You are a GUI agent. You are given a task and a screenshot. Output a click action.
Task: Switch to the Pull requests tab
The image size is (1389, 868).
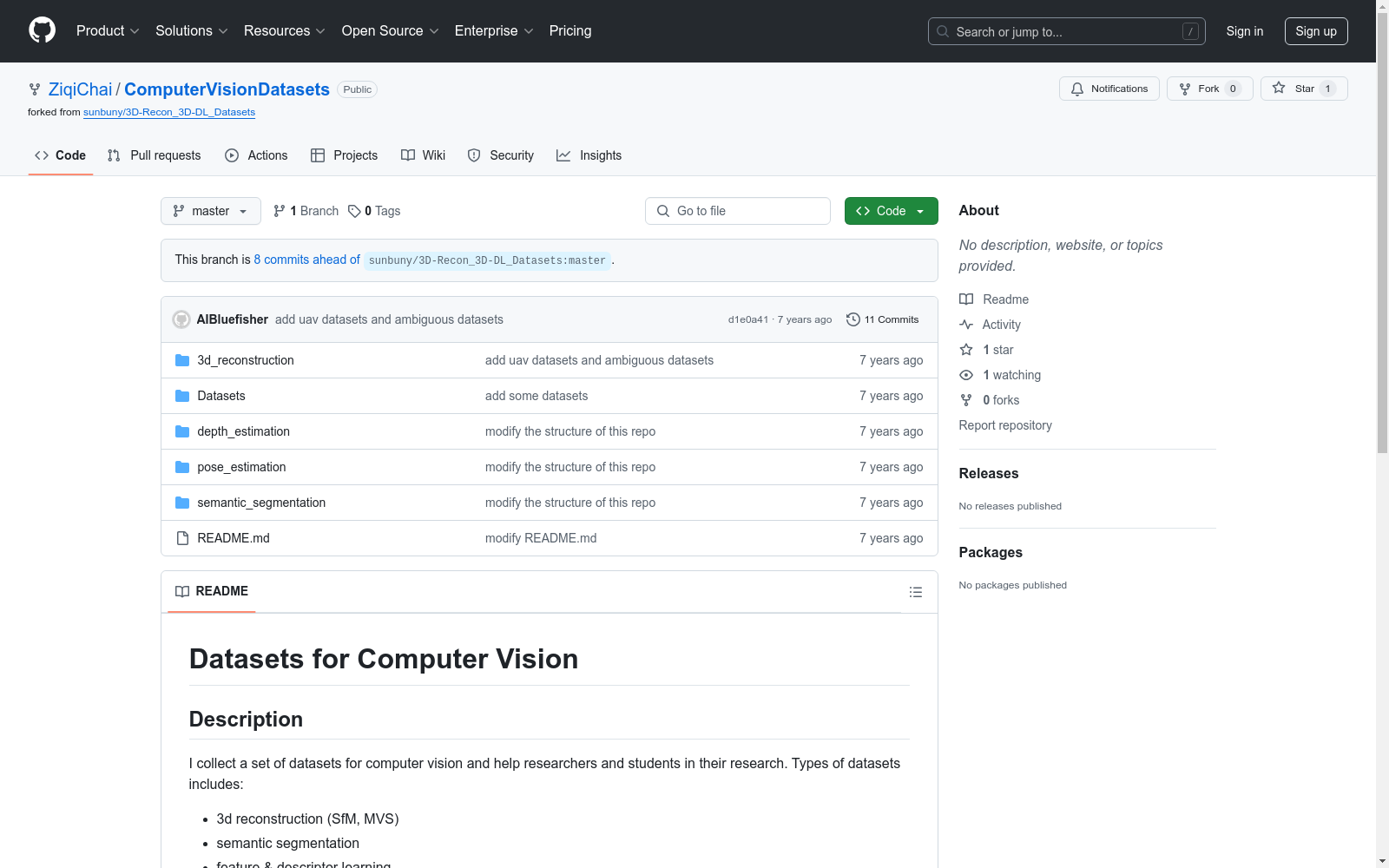(x=155, y=155)
